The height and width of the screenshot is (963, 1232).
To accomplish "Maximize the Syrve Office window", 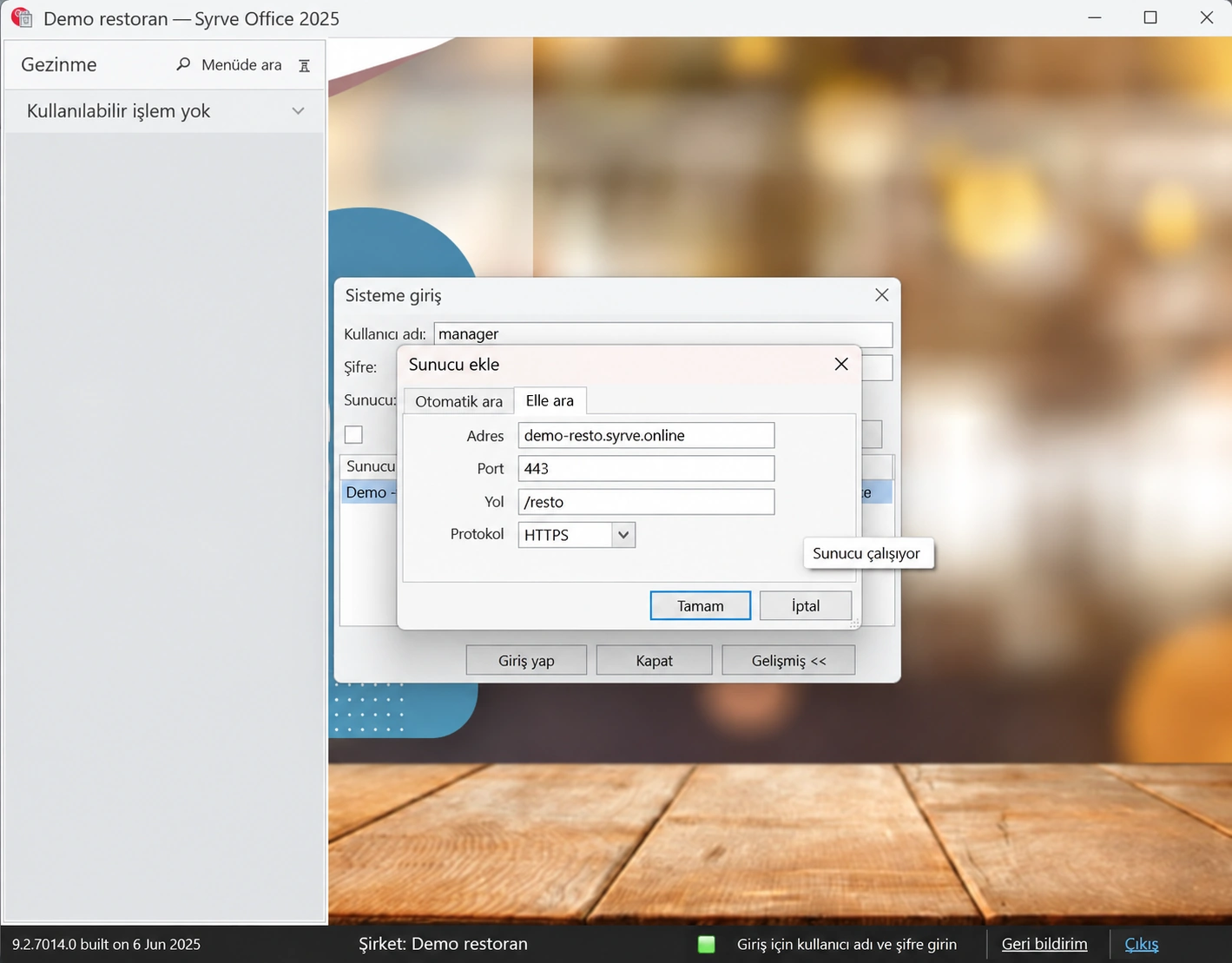I will coord(1150,17).
